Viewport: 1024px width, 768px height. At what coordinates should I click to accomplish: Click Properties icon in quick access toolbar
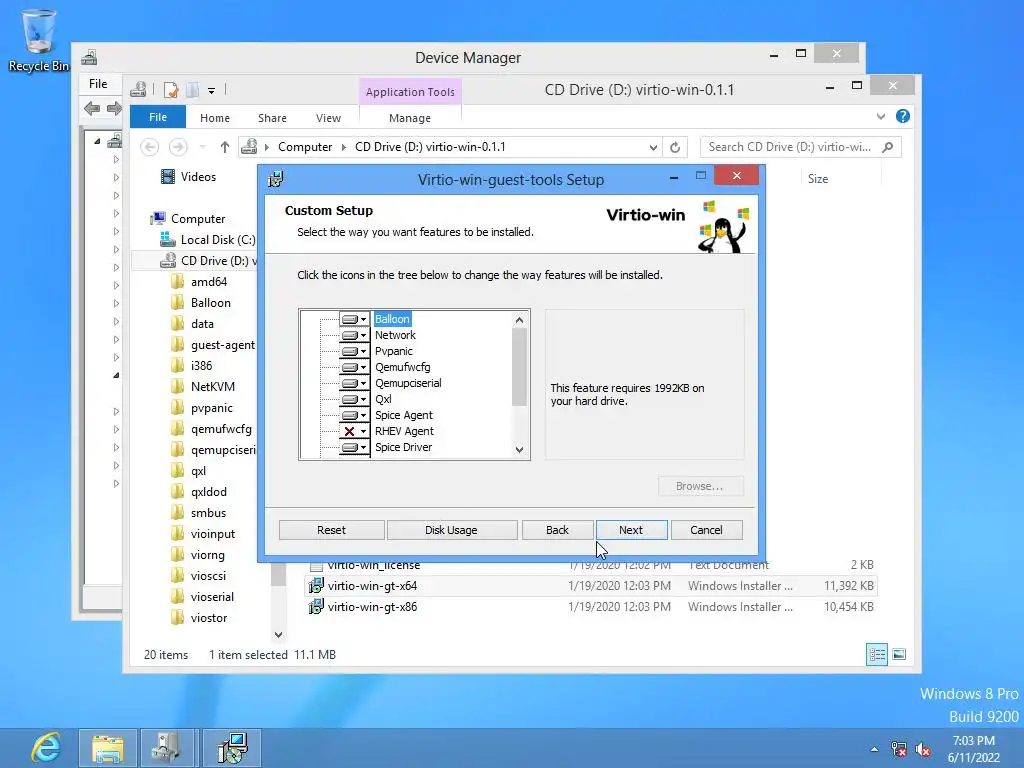tap(171, 90)
